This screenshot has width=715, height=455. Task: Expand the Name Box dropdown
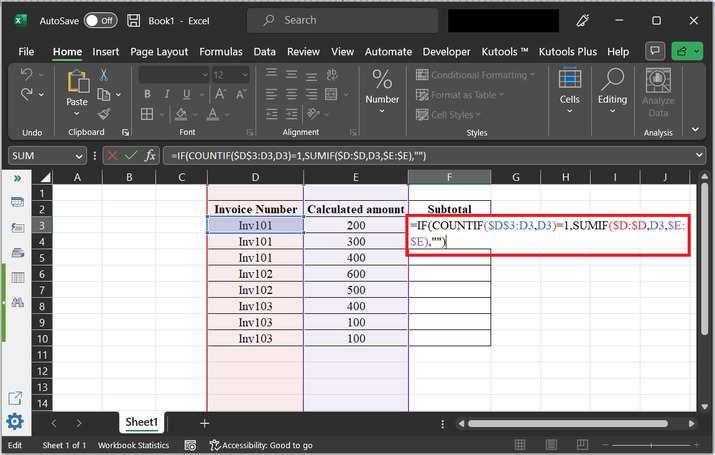(x=80, y=156)
